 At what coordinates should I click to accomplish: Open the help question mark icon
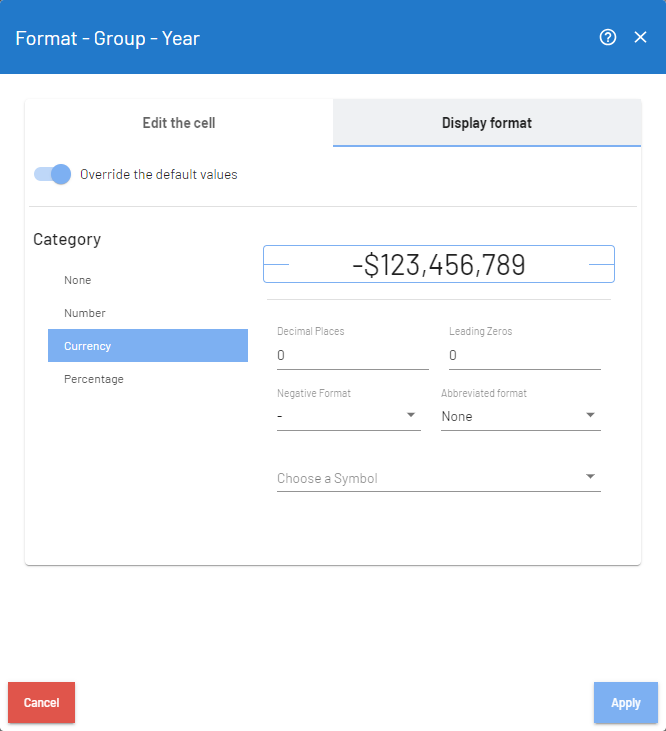[x=607, y=38]
